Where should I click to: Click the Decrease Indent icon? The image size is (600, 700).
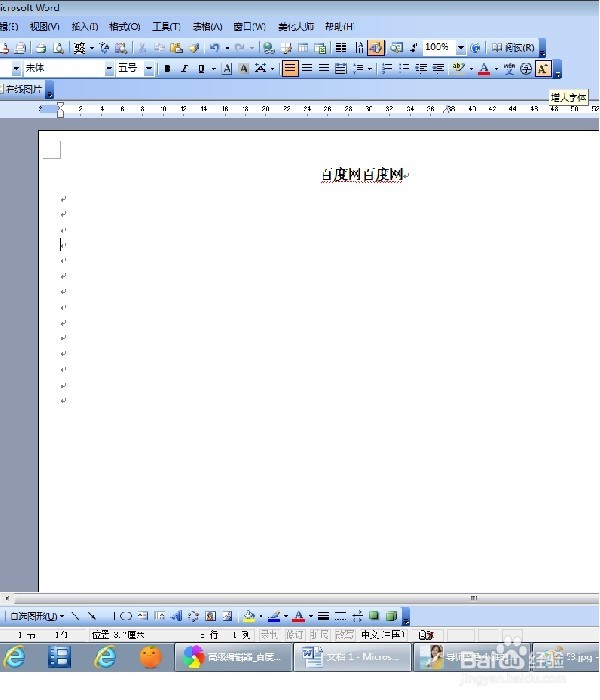point(421,68)
